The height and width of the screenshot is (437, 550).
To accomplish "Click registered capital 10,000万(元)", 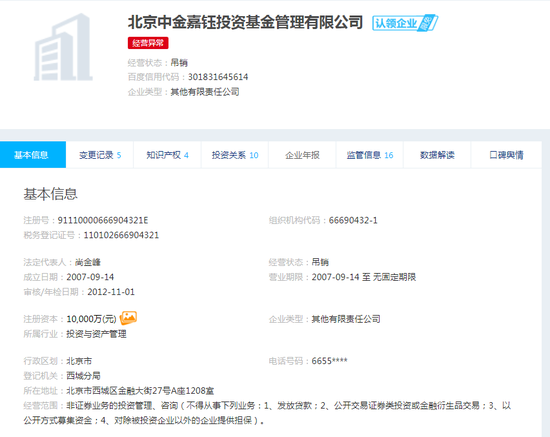I will 91,319.
